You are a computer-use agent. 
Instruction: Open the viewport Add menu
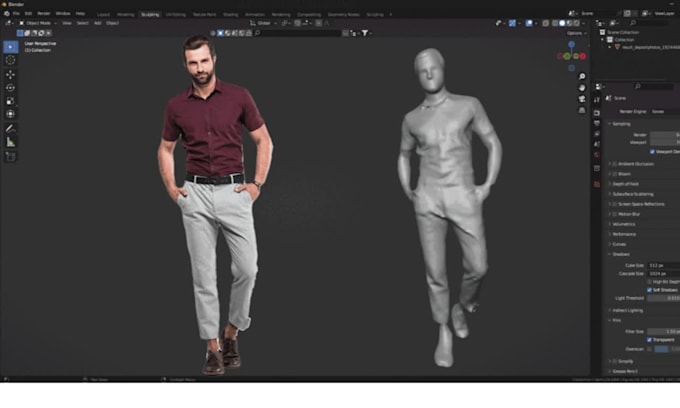coord(98,23)
